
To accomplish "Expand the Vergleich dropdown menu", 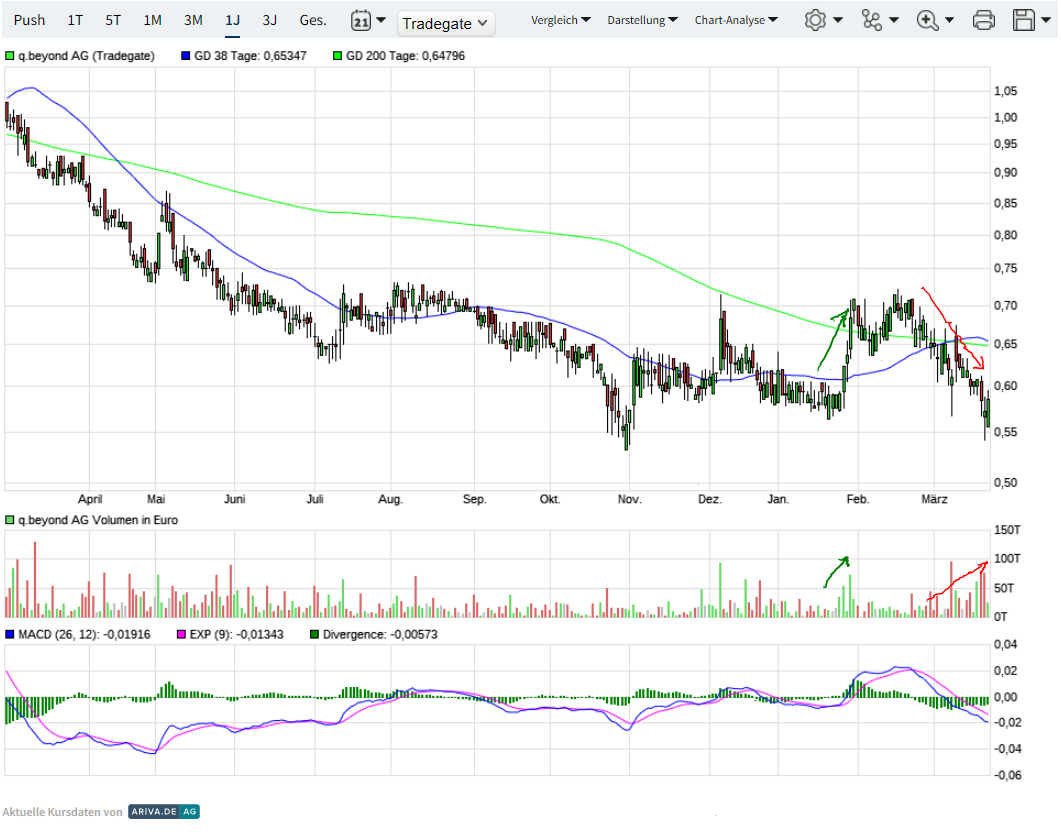I will click(560, 20).
